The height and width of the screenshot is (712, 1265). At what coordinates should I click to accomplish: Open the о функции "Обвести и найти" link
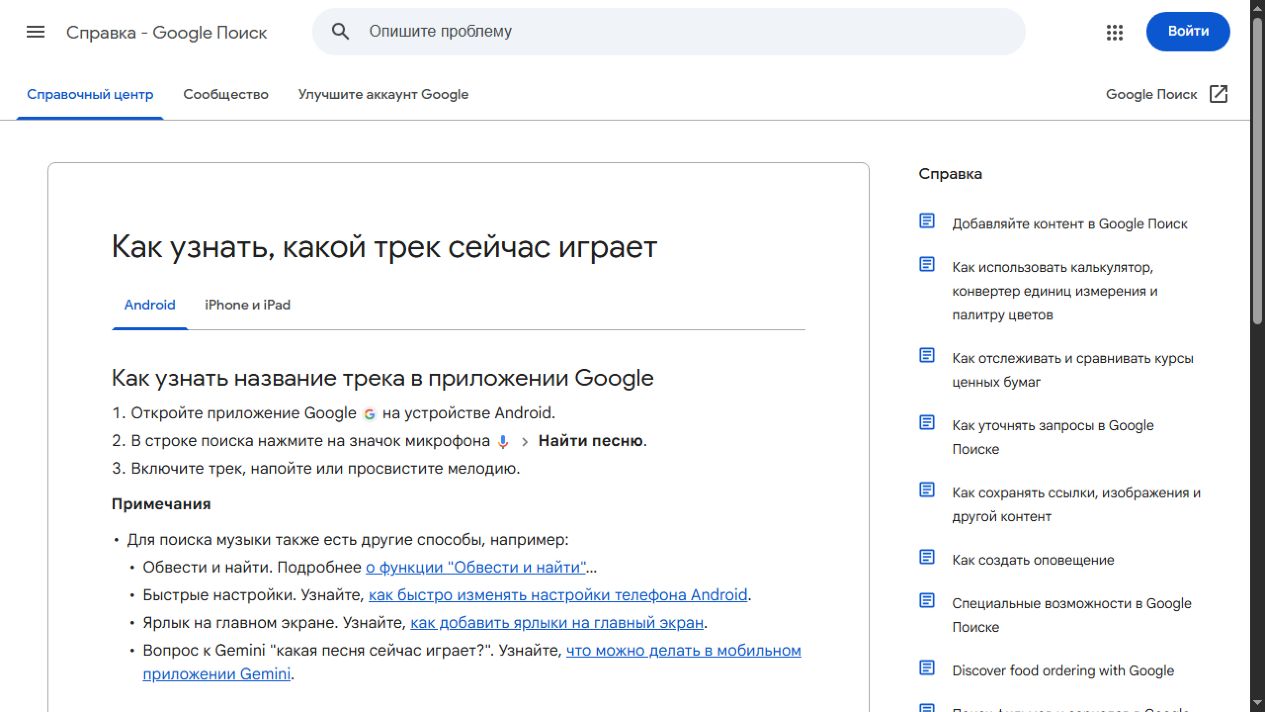click(x=475, y=567)
